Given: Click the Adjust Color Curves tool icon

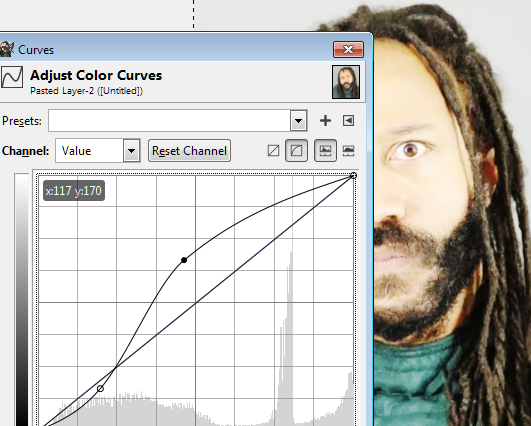Looking at the screenshot, I should tap(12, 77).
